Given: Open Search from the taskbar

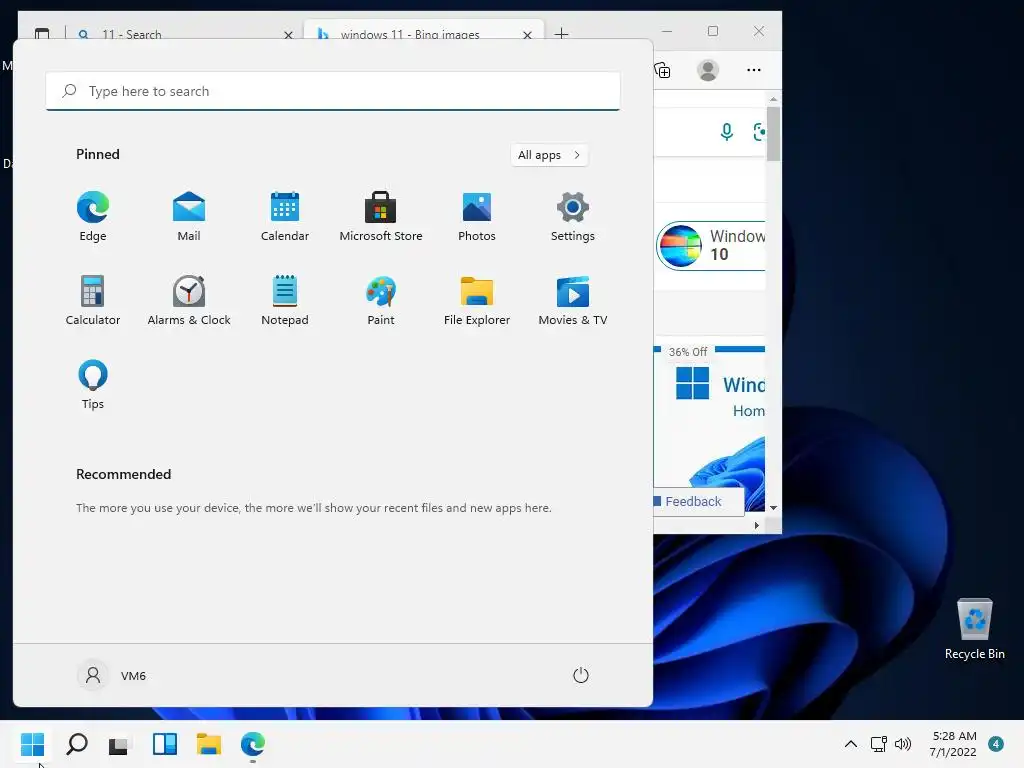Looking at the screenshot, I should (77, 744).
